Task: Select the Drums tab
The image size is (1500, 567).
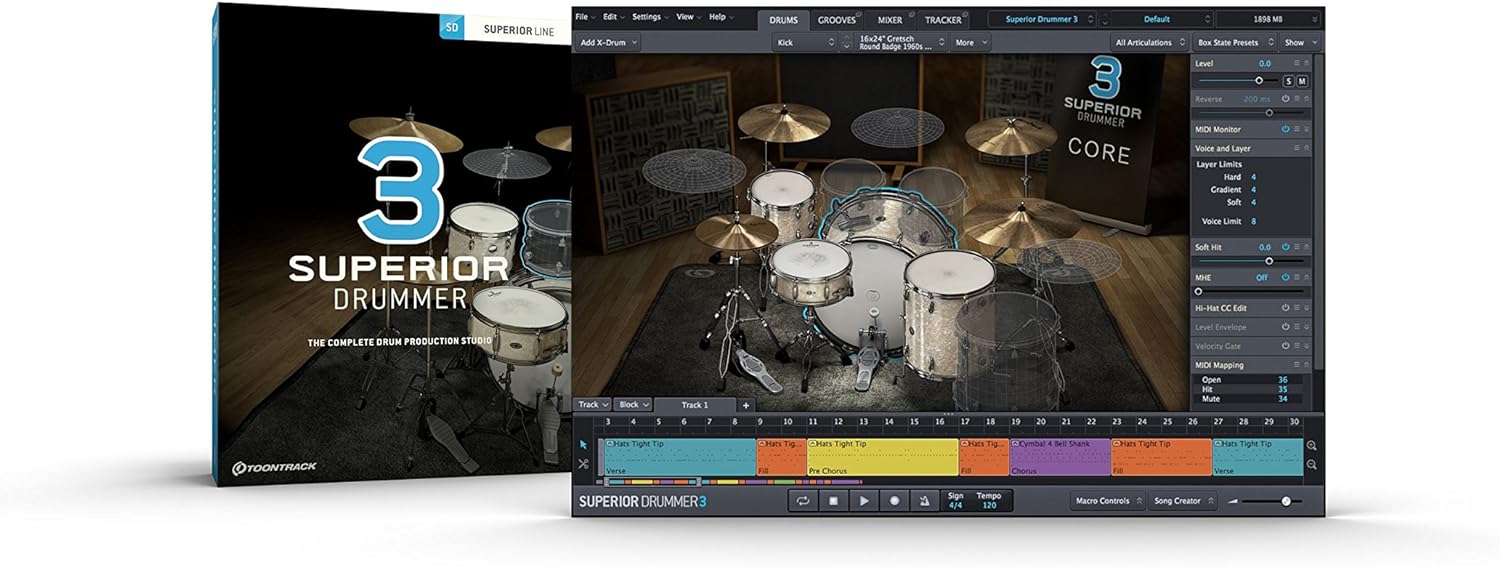Action: [x=783, y=20]
